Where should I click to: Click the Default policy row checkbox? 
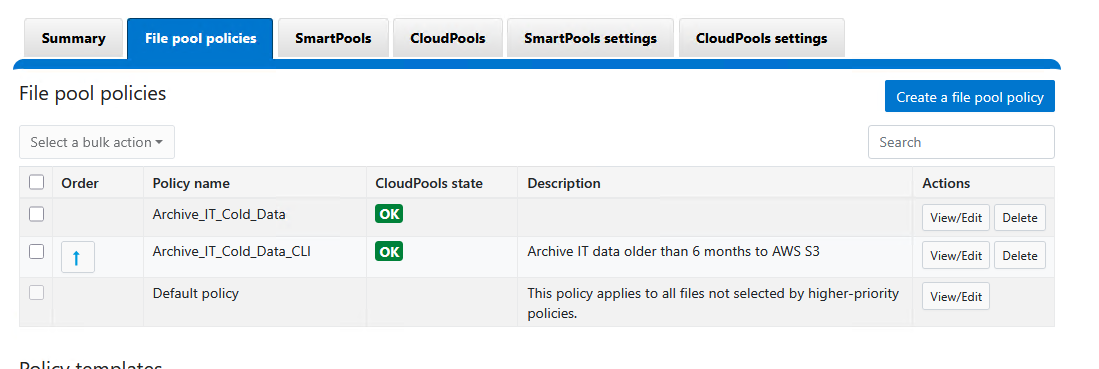pos(36,293)
